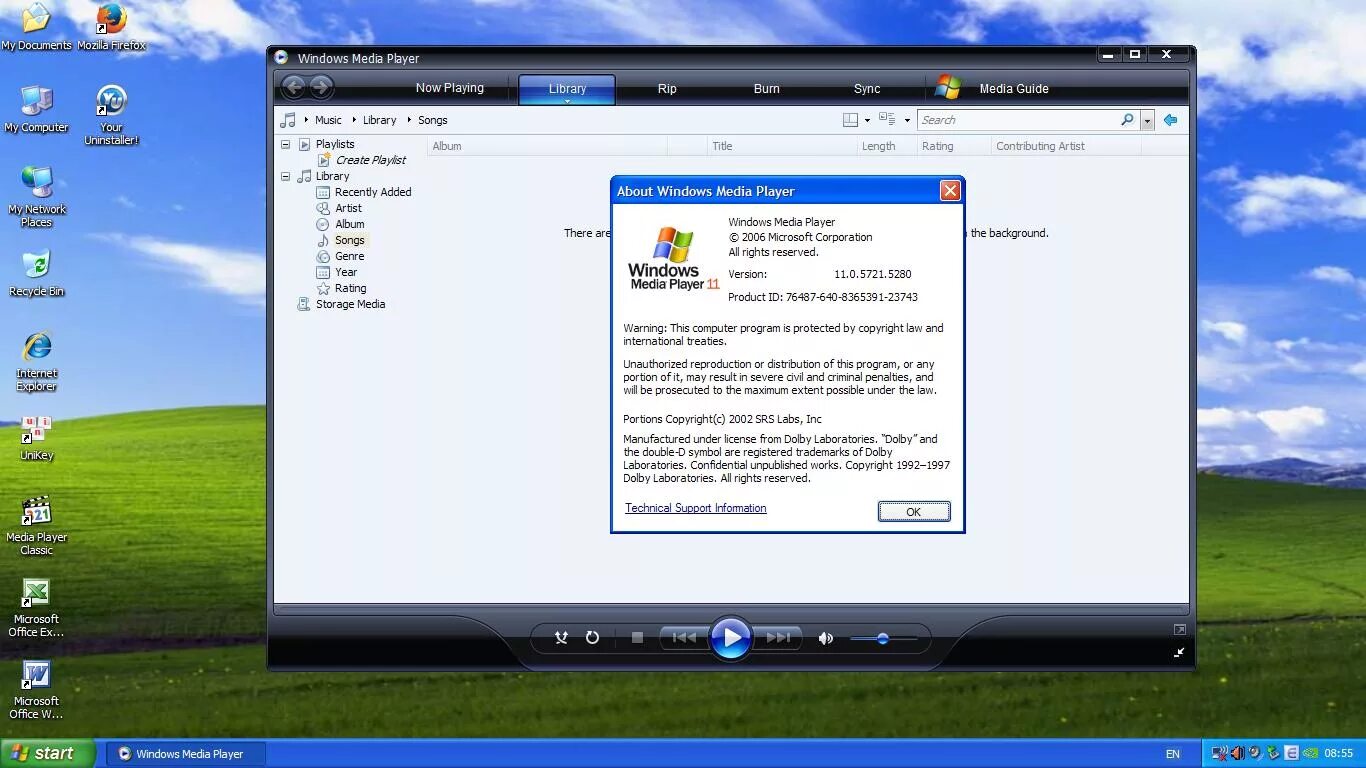Click the UniKey desktop icon
This screenshot has width=1366, height=768.
(36, 438)
